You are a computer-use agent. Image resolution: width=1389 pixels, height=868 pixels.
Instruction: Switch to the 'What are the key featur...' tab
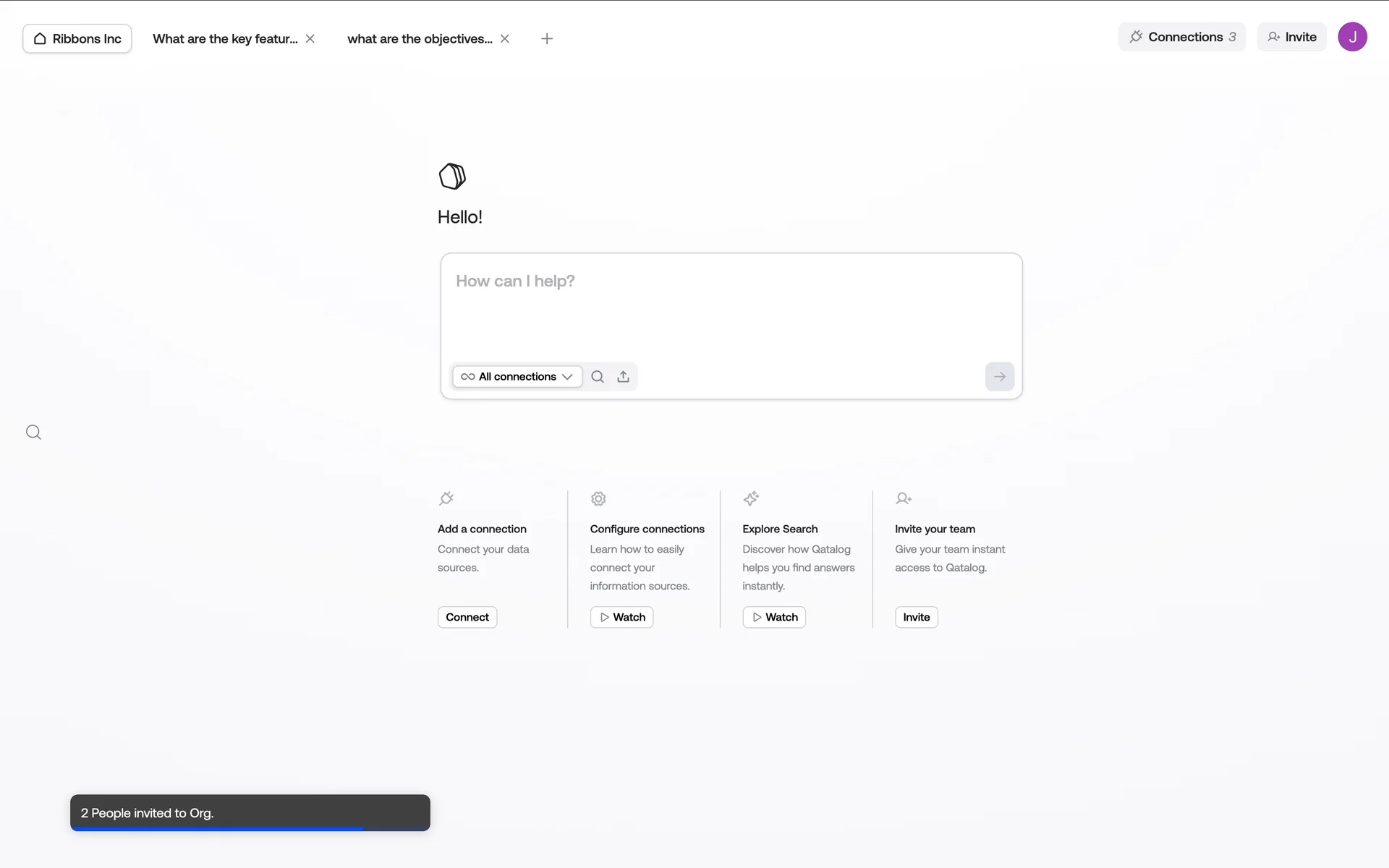coord(224,38)
